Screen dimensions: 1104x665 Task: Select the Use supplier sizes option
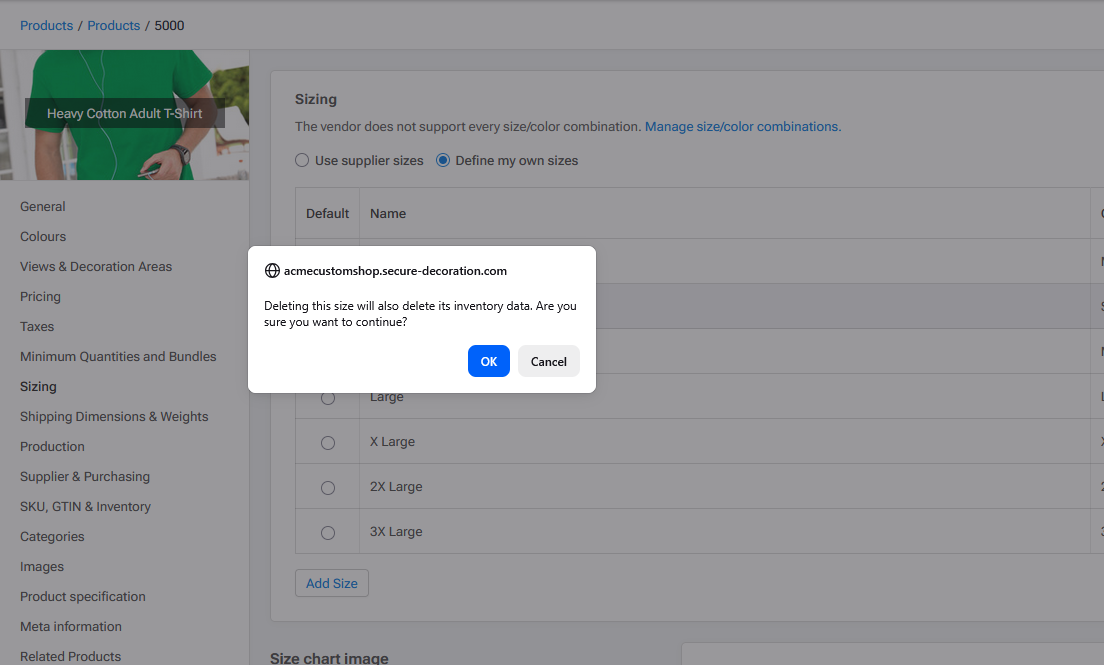[x=302, y=160]
